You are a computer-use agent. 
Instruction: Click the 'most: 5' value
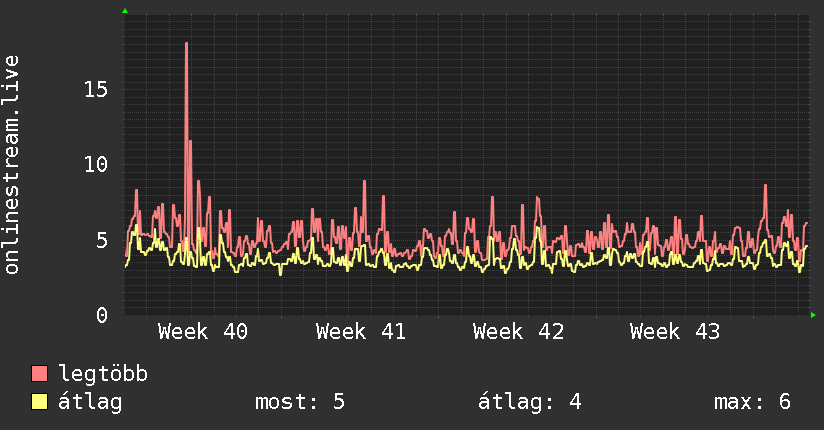[300, 402]
